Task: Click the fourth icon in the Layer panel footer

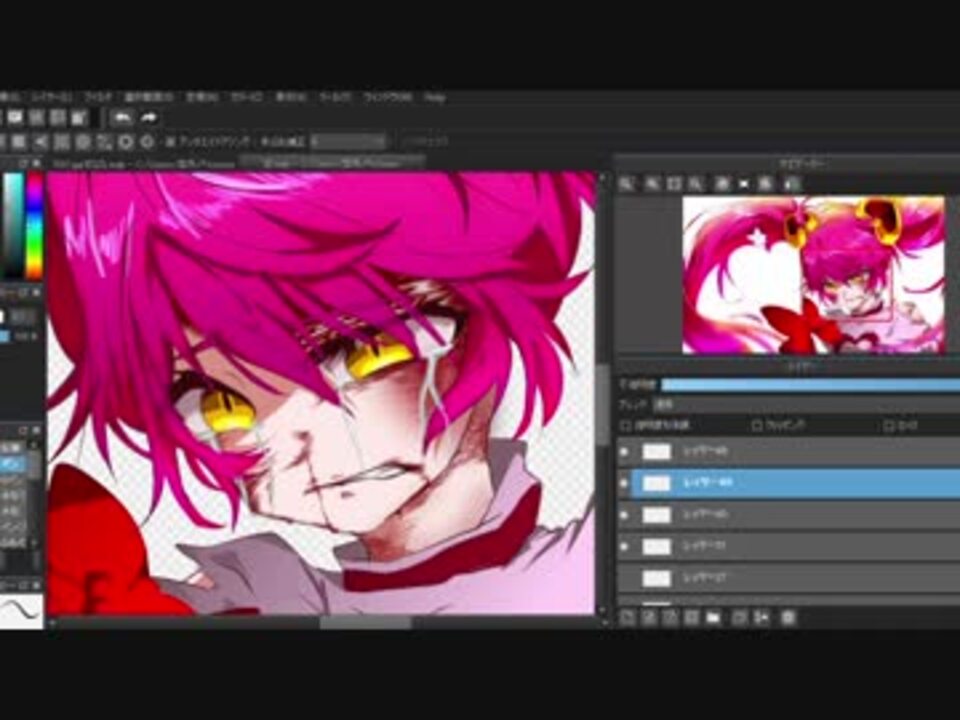Action: [x=691, y=618]
